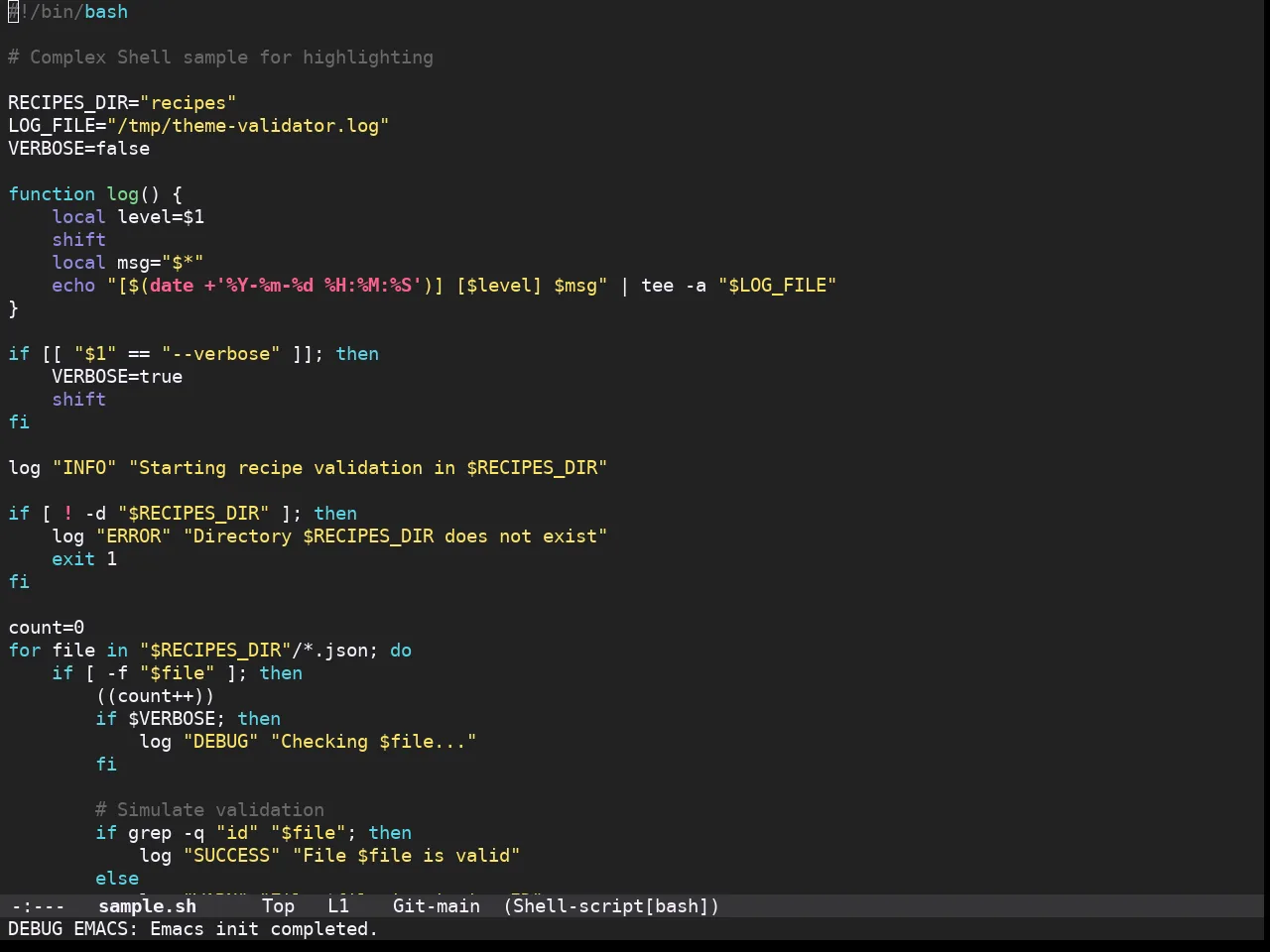Viewport: 1270px width, 952px height.
Task: Click the Top scroll position indicator
Action: (x=279, y=906)
